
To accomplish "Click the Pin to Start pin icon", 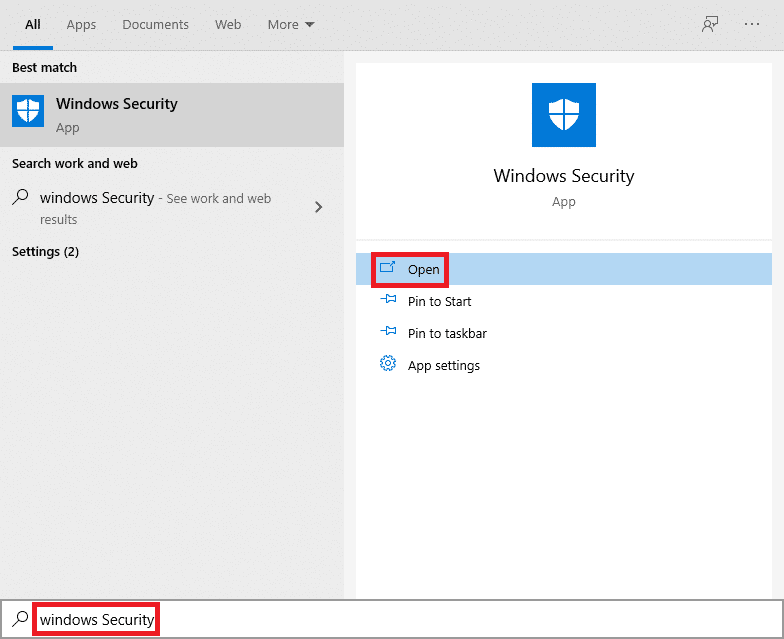I will click(388, 301).
